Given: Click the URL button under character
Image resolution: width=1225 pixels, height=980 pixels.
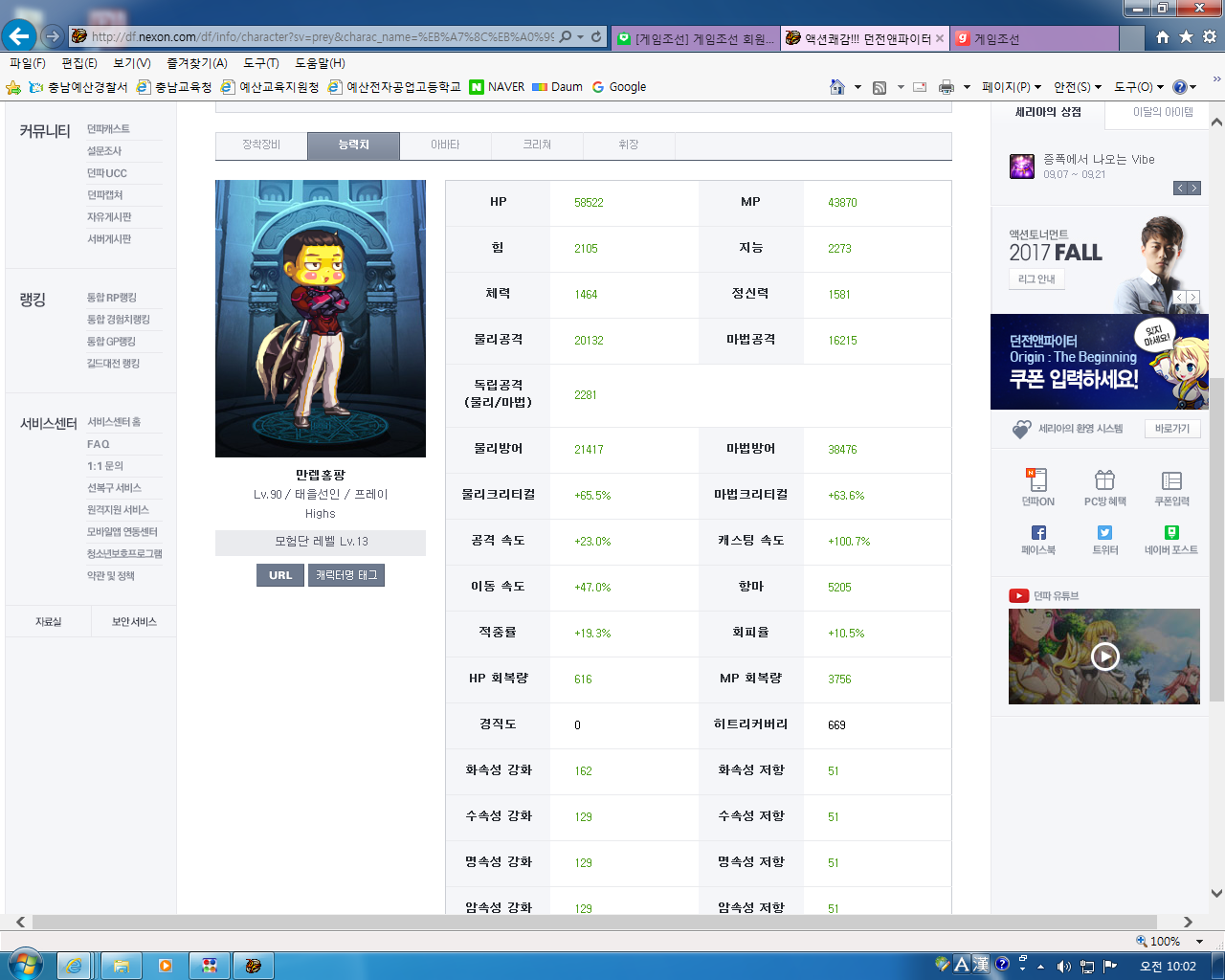Looking at the screenshot, I should [x=280, y=575].
